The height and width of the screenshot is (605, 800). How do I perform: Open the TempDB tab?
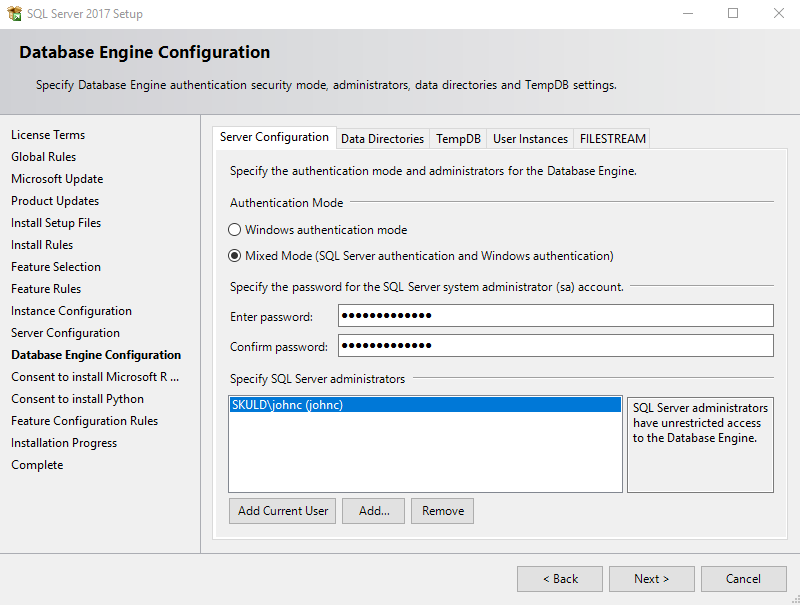458,139
